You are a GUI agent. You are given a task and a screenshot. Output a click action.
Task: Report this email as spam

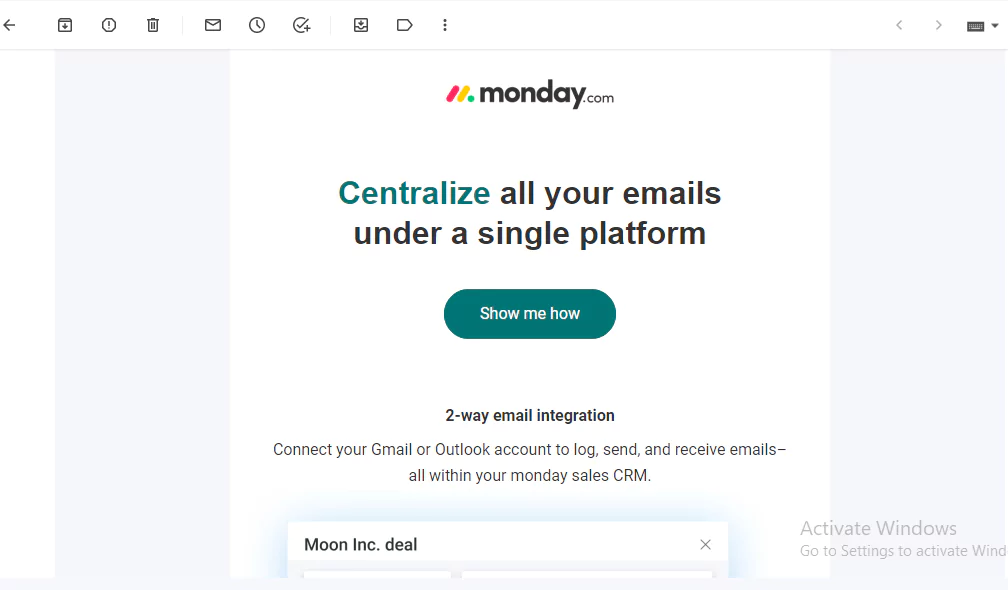pos(109,25)
